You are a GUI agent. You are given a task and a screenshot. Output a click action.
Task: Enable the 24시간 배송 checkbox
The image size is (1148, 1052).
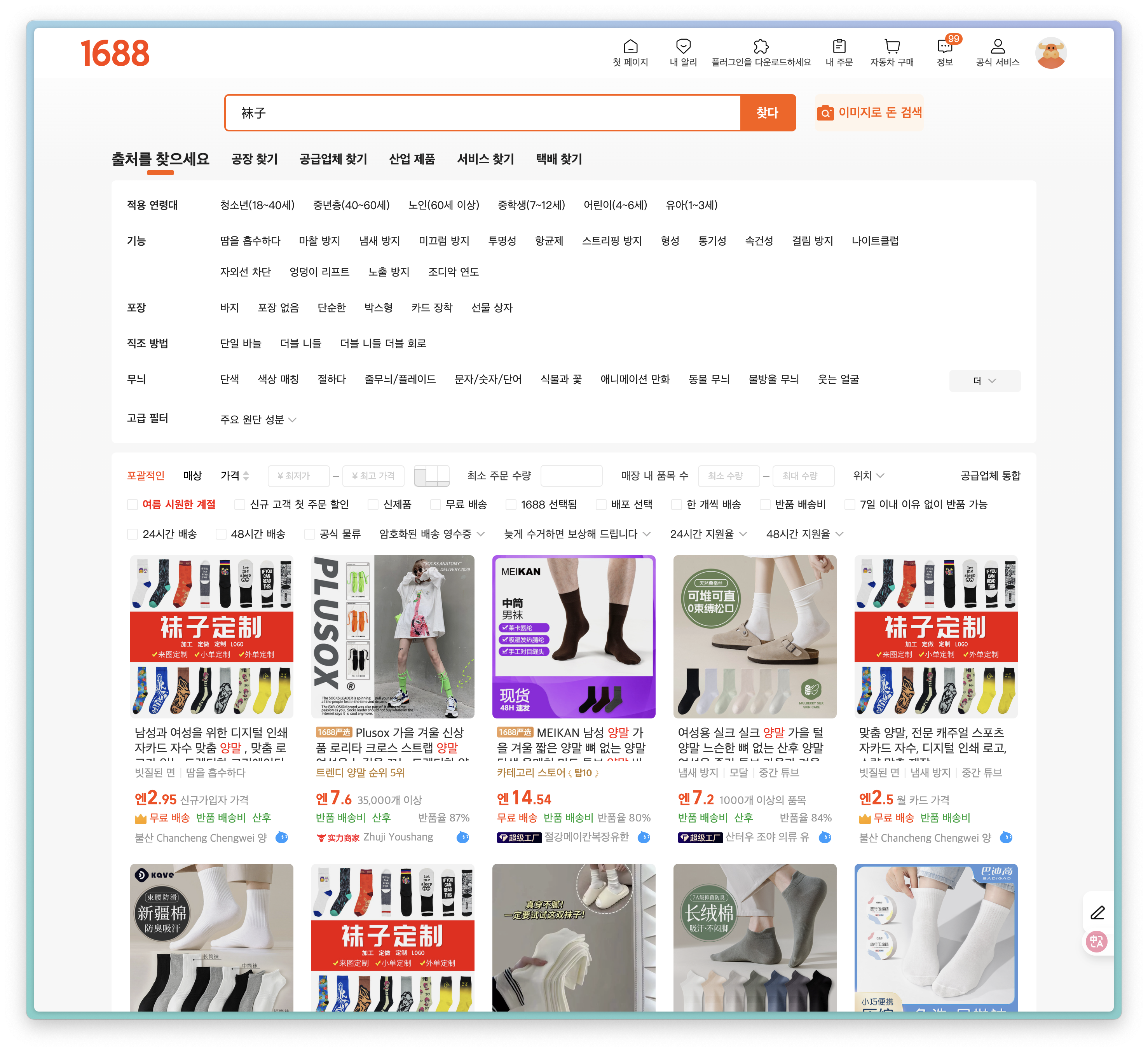(133, 534)
